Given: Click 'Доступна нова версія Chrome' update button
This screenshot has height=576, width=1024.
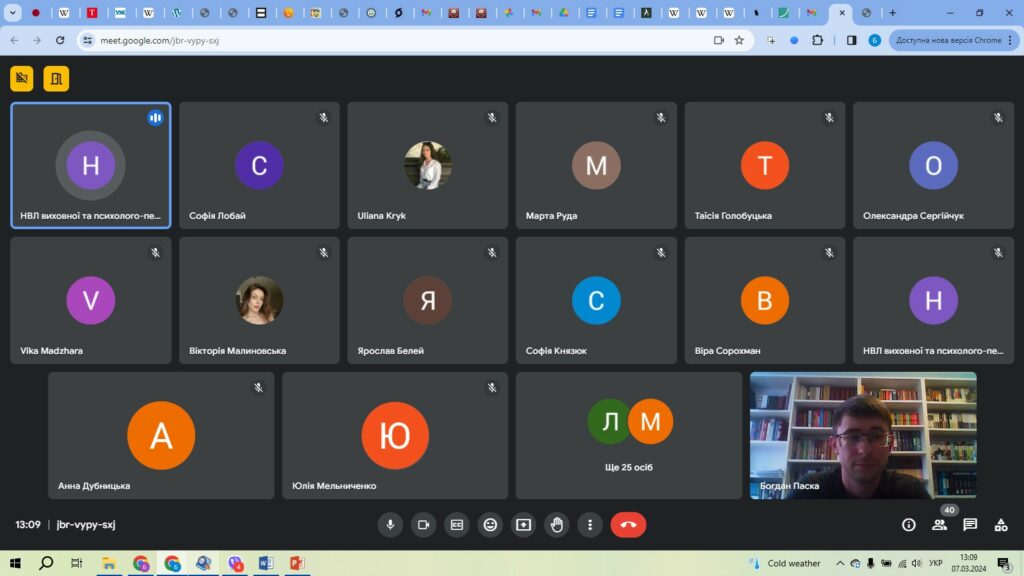Looking at the screenshot, I should pos(948,40).
